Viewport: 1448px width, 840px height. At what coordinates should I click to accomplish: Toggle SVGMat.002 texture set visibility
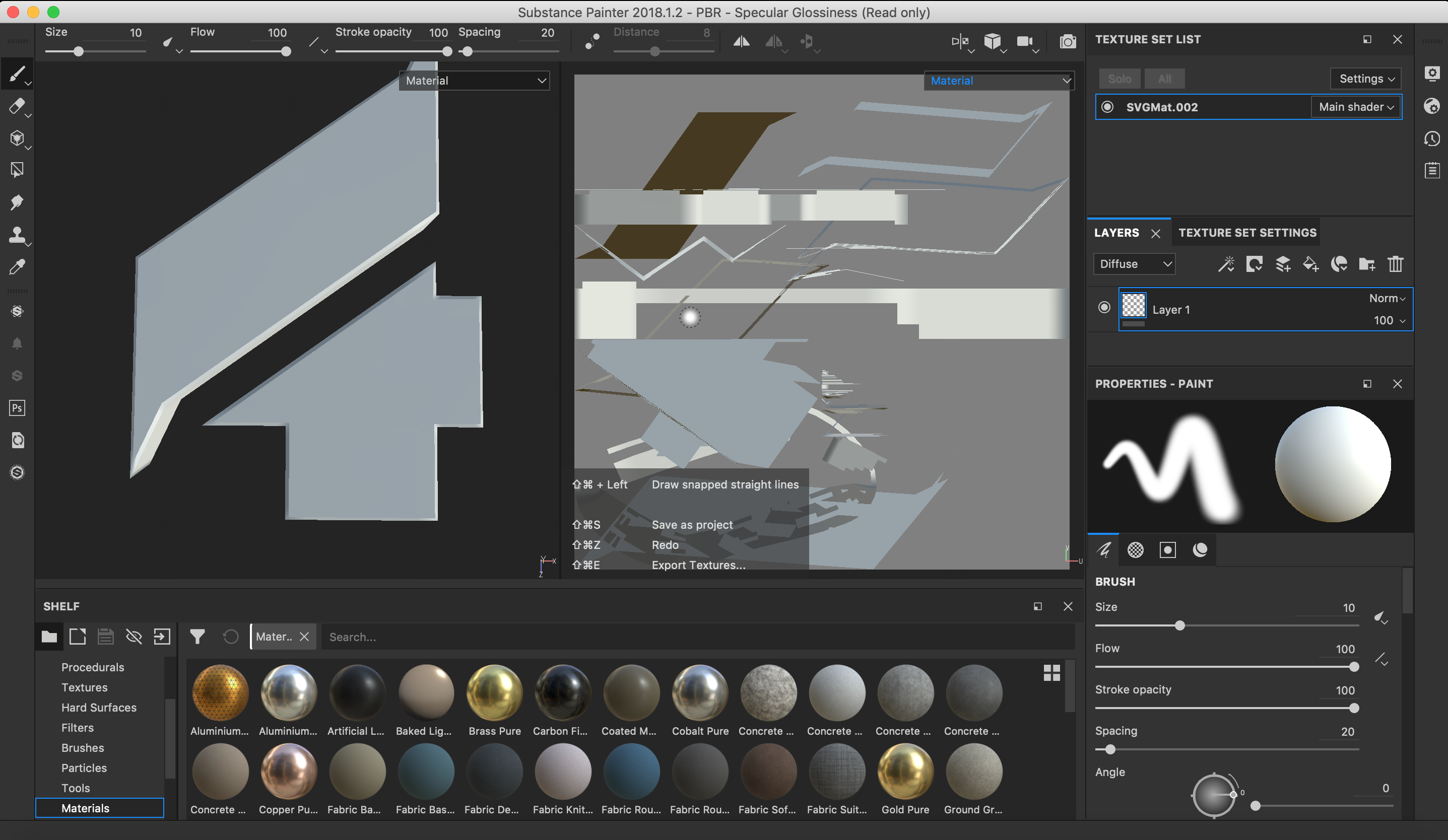[x=1107, y=107]
